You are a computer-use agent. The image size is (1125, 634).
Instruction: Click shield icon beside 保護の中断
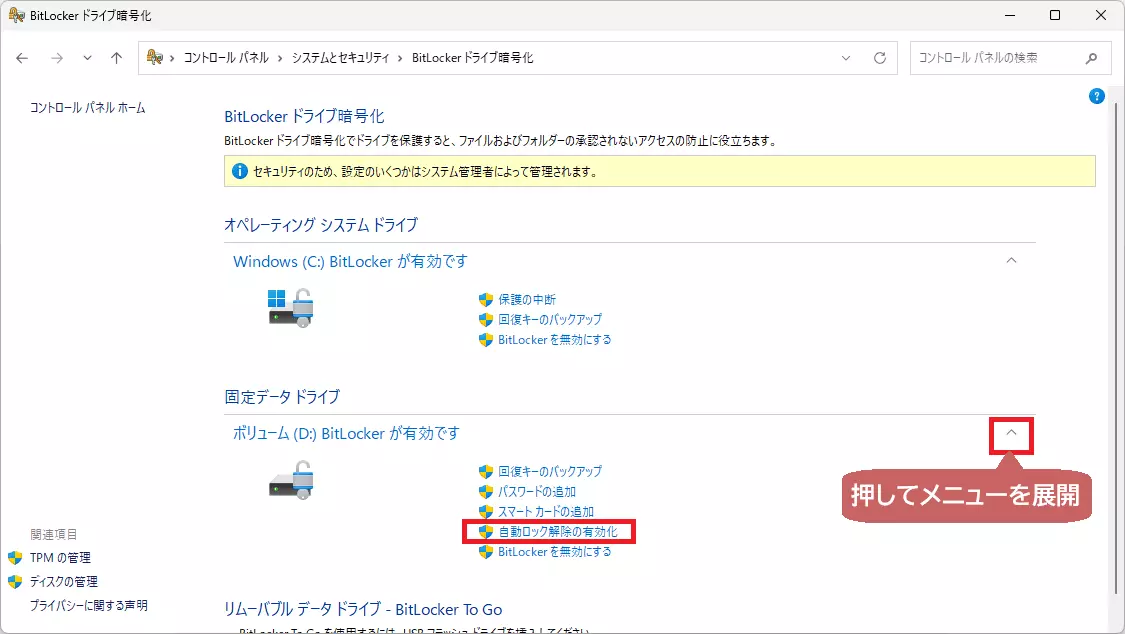click(x=486, y=300)
